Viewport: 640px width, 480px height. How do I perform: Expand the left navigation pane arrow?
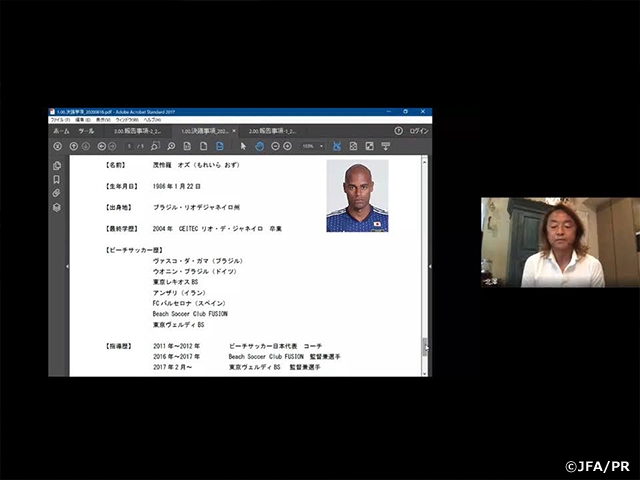(67, 266)
